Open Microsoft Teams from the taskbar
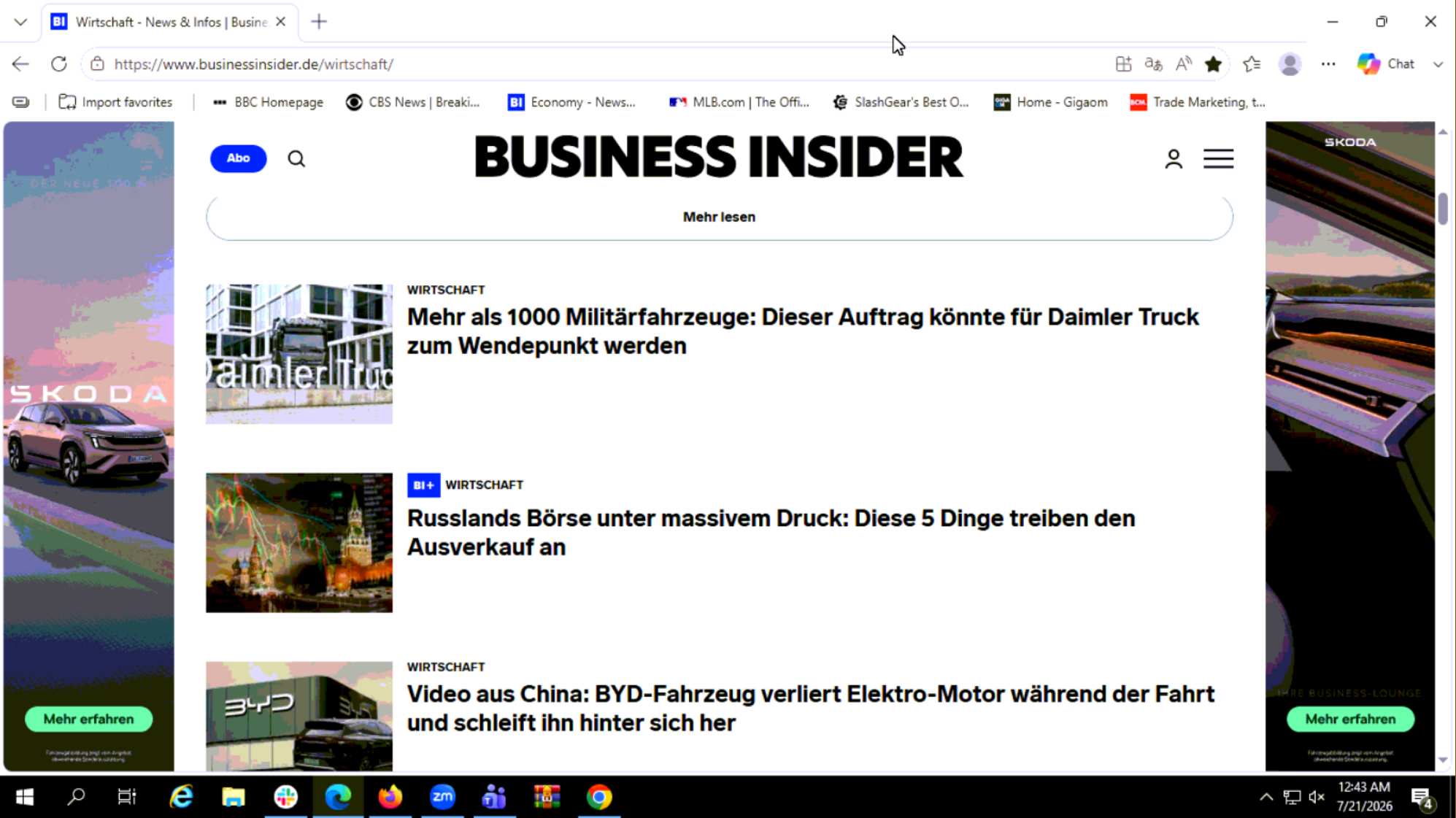1456x818 pixels. click(495, 797)
